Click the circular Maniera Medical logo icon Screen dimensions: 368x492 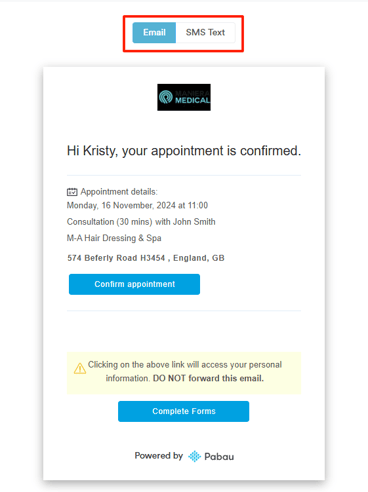(x=166, y=97)
